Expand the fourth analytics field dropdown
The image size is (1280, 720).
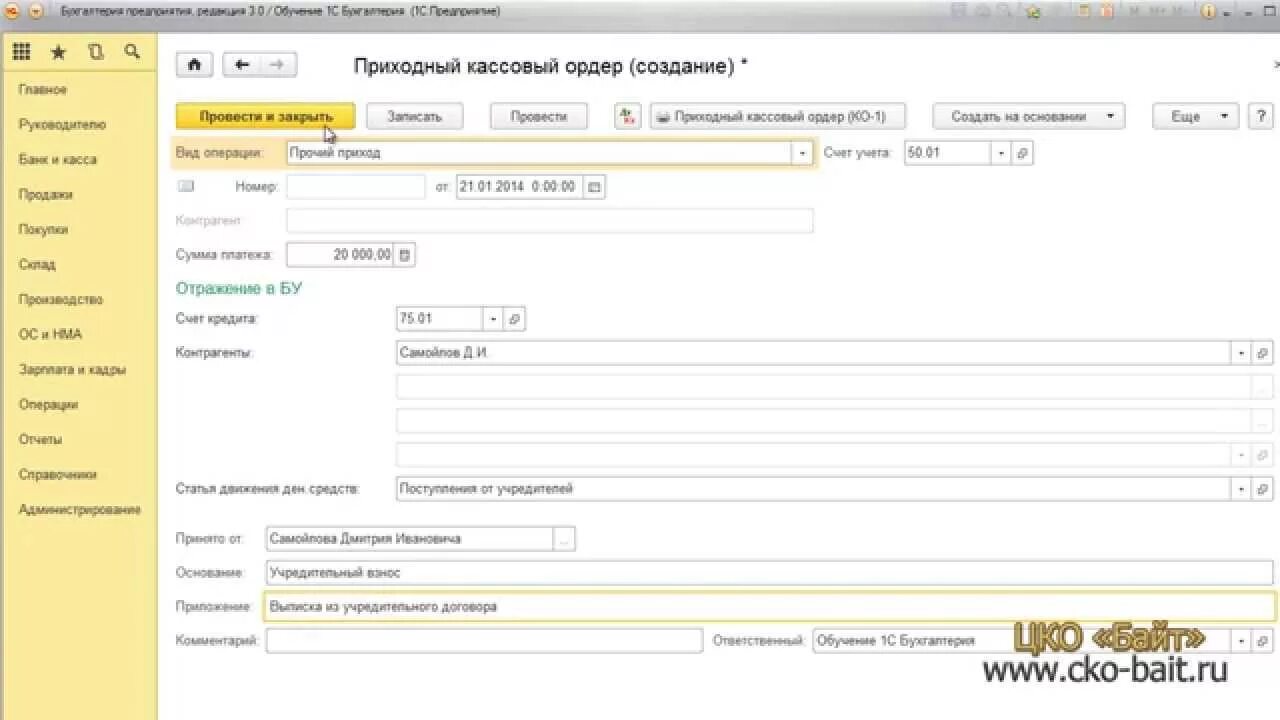click(x=1242, y=455)
